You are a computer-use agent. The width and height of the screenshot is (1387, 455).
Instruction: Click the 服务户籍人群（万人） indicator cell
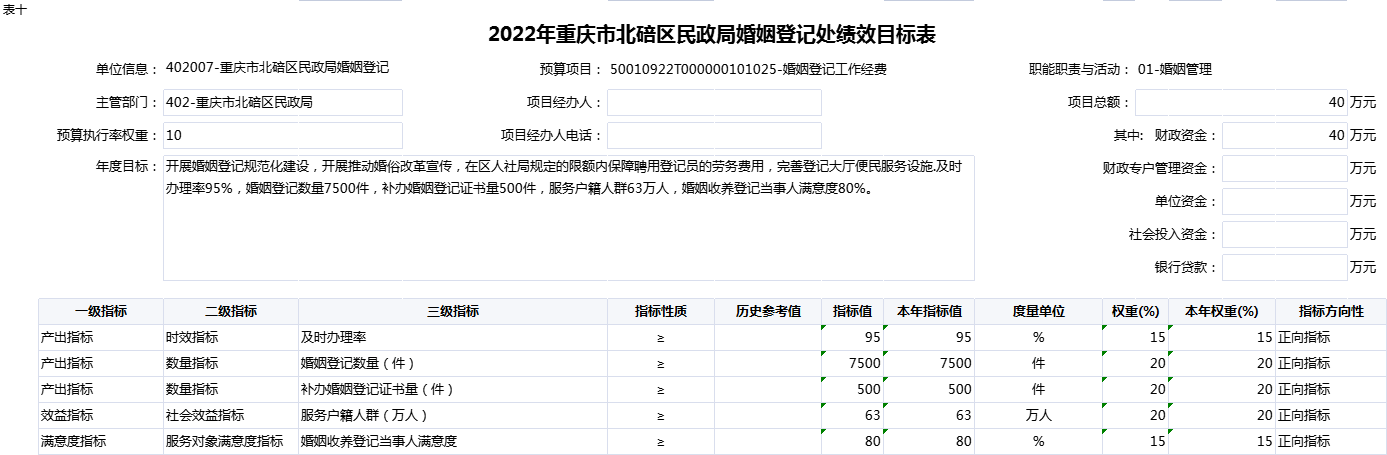coord(452,415)
